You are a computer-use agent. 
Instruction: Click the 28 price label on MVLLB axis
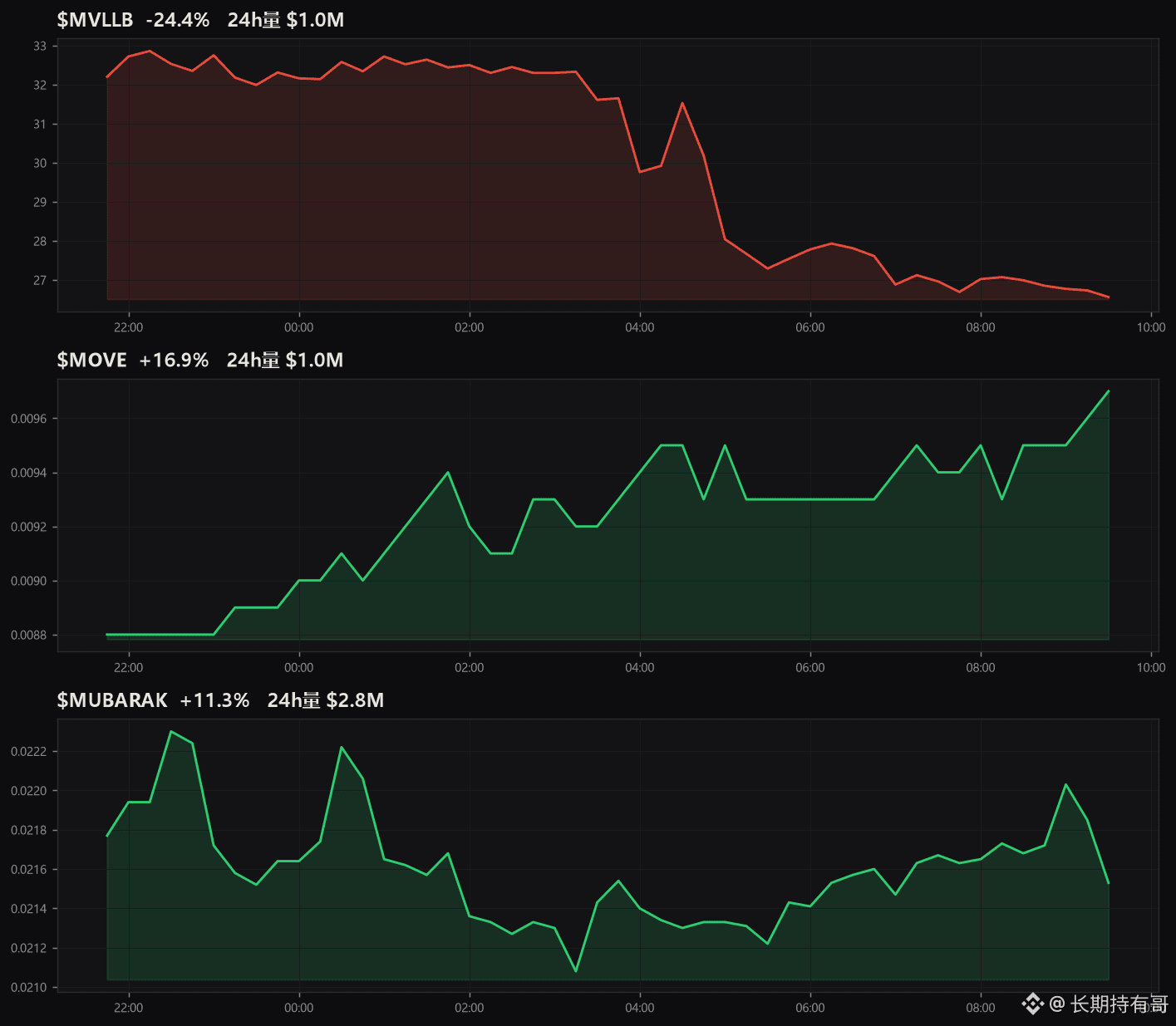(x=40, y=241)
